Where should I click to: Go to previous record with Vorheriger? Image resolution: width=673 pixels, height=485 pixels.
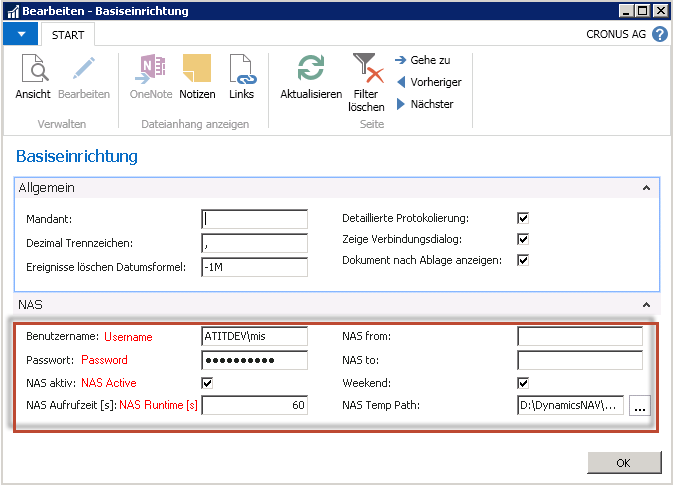[x=429, y=82]
